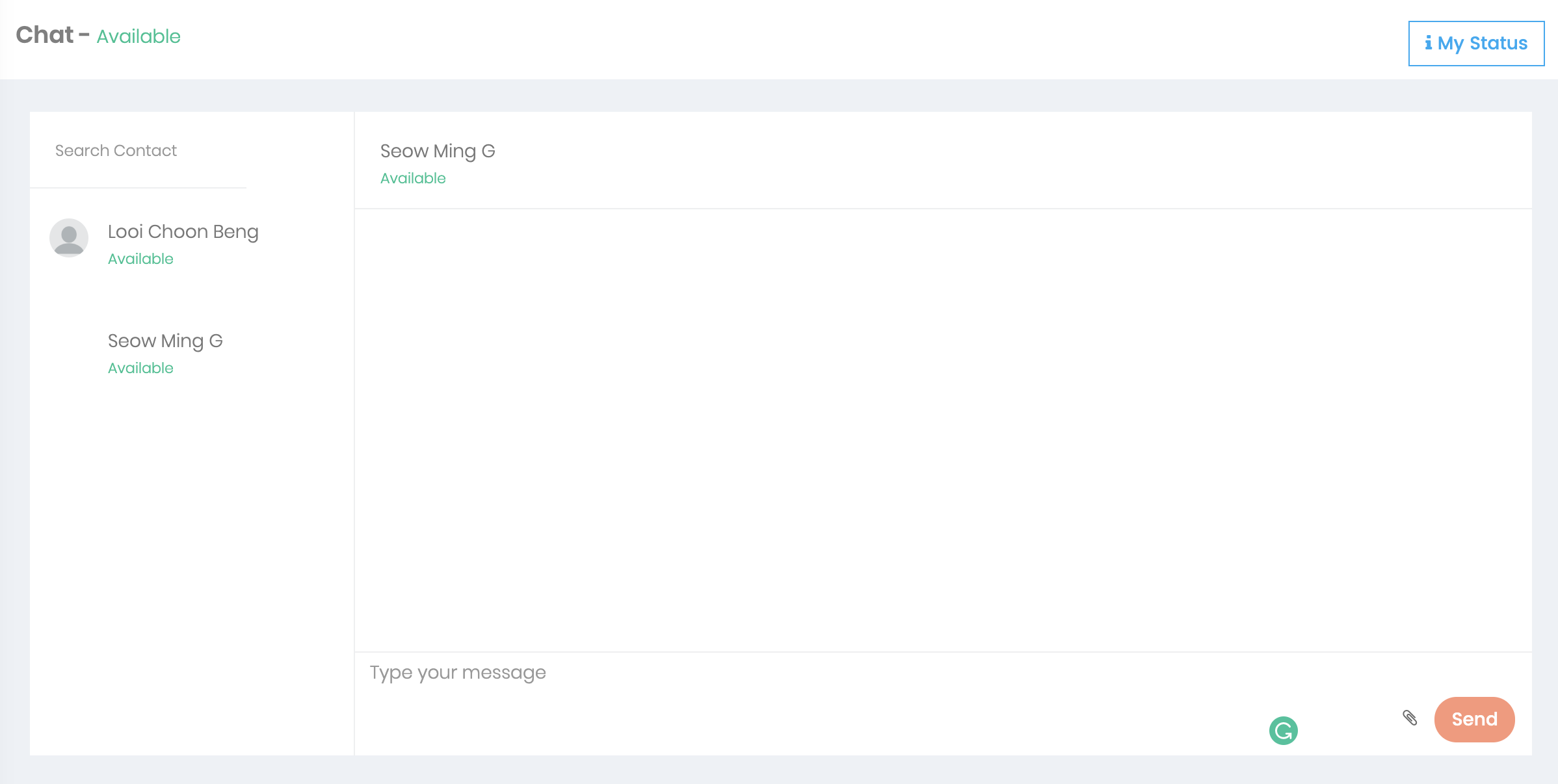Click the green Available status beside Chat
This screenshot has height=784, width=1558.
(139, 36)
